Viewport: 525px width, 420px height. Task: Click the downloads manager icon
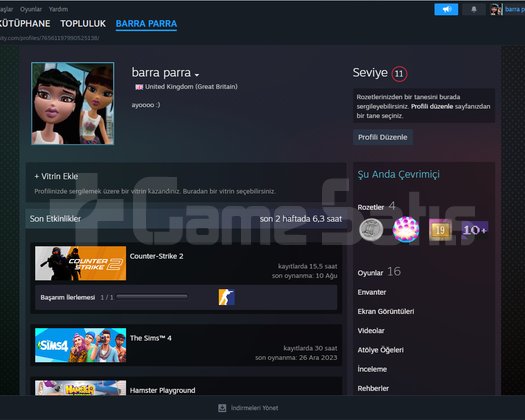222,408
